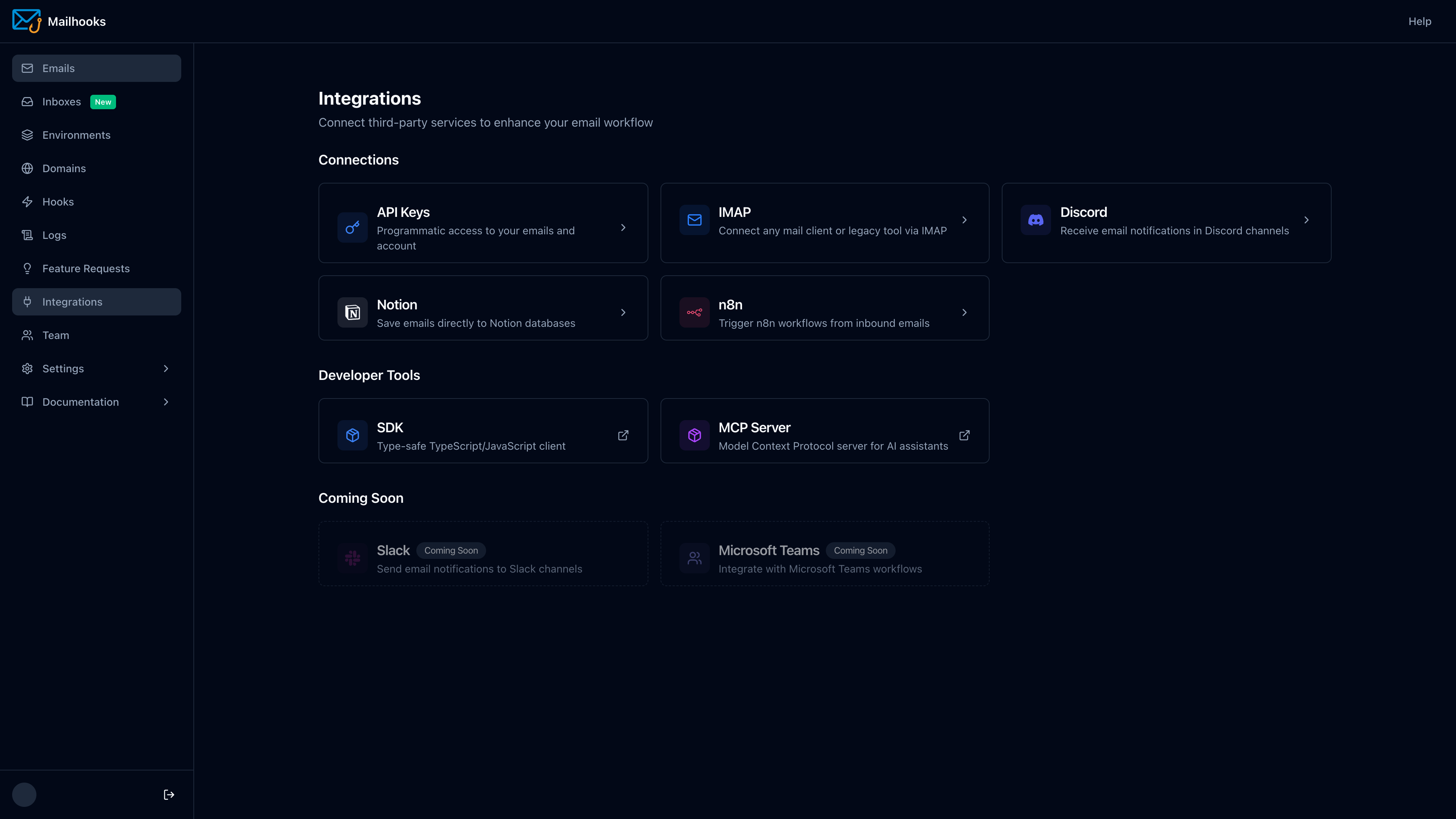
Task: Open SDK external link icon
Action: point(623,435)
